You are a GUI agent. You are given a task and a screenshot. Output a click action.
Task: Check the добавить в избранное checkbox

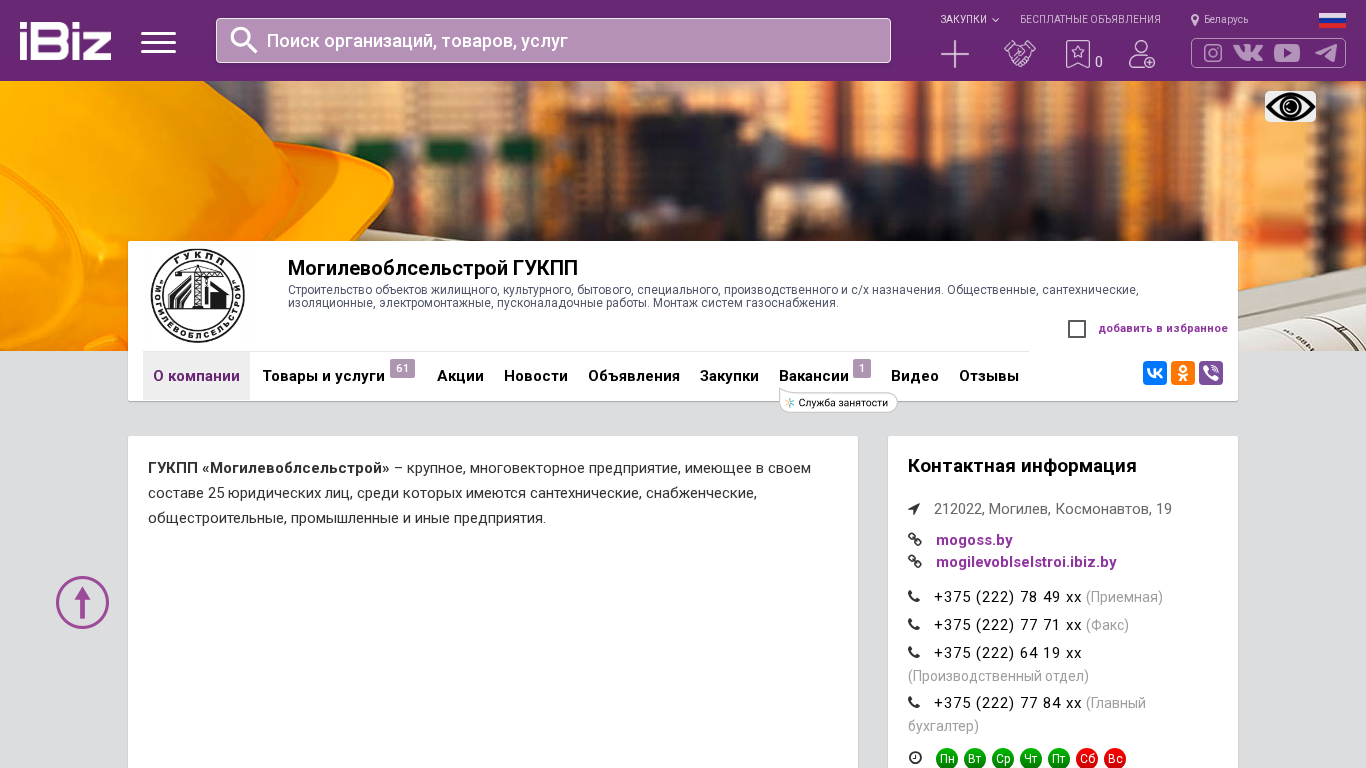coord(1077,329)
